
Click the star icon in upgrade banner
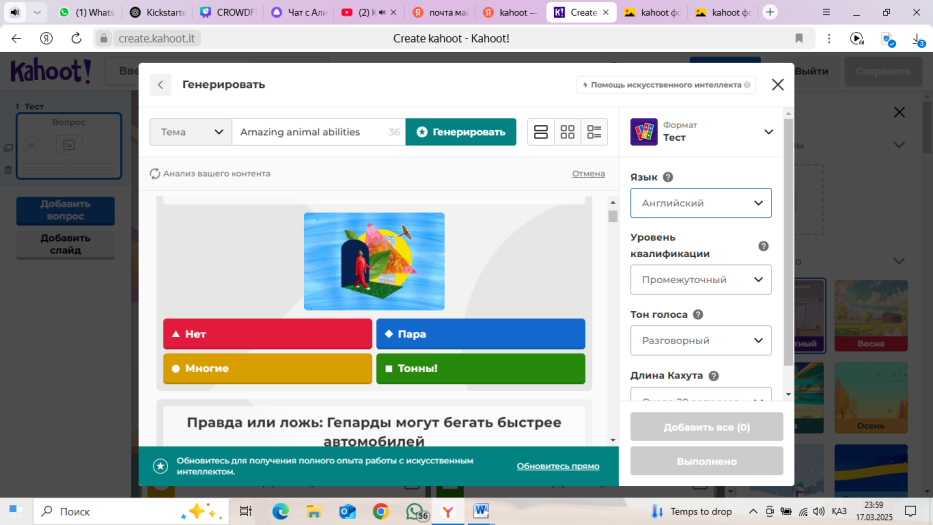pyautogui.click(x=160, y=466)
